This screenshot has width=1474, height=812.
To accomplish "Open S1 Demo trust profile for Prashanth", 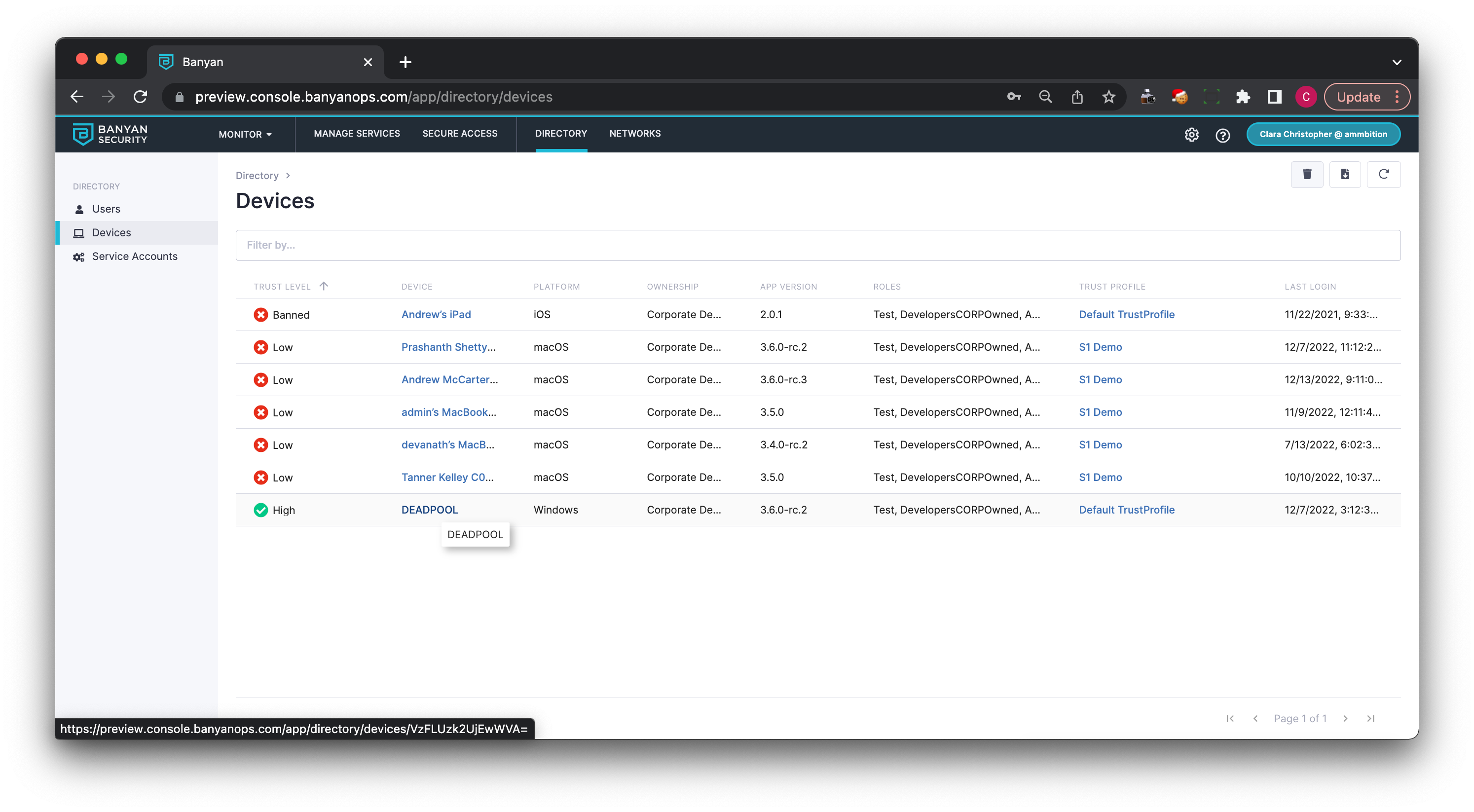I will pyautogui.click(x=1100, y=347).
